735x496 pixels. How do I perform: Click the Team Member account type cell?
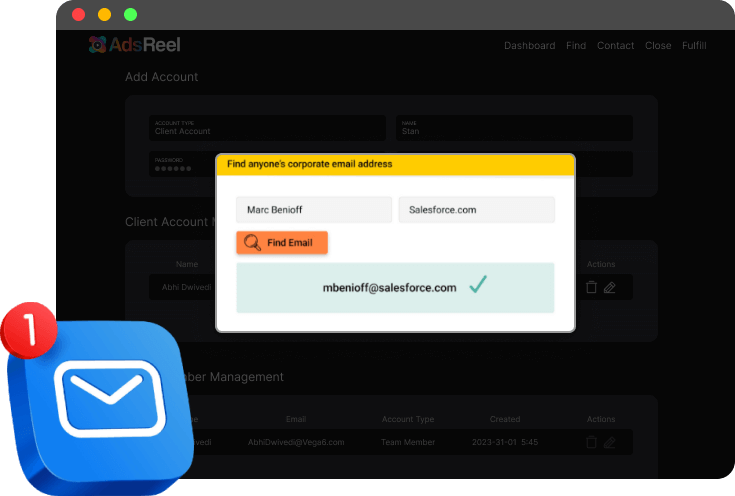coord(408,442)
